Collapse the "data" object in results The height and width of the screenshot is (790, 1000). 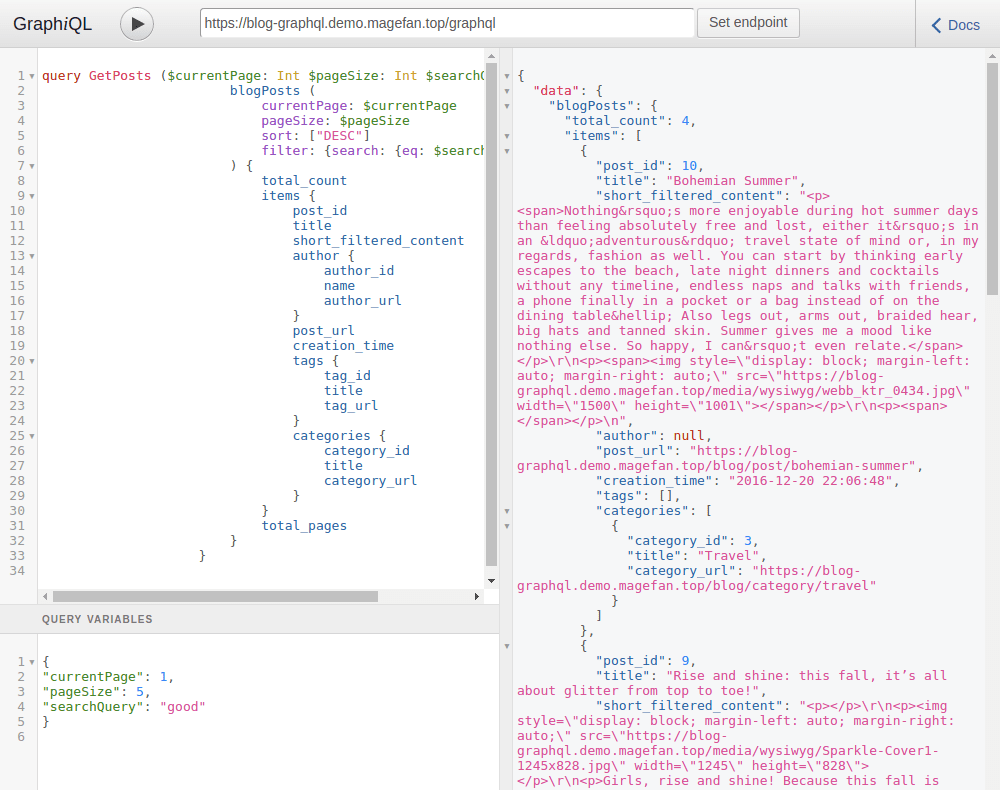(x=507, y=91)
